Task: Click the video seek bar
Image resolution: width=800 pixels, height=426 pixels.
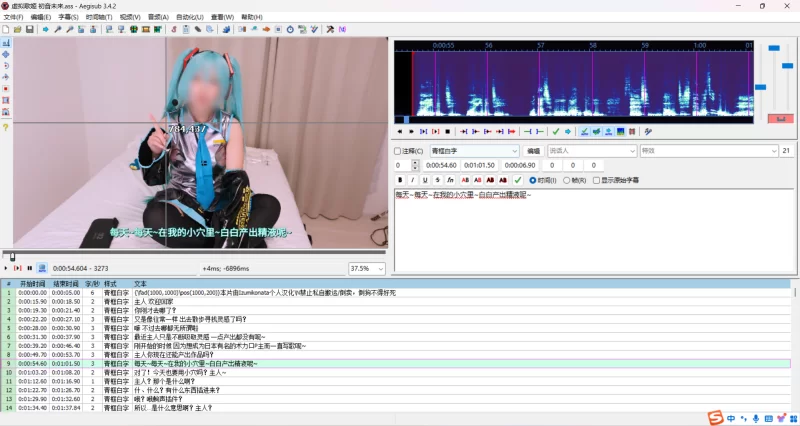Action: coord(194,254)
